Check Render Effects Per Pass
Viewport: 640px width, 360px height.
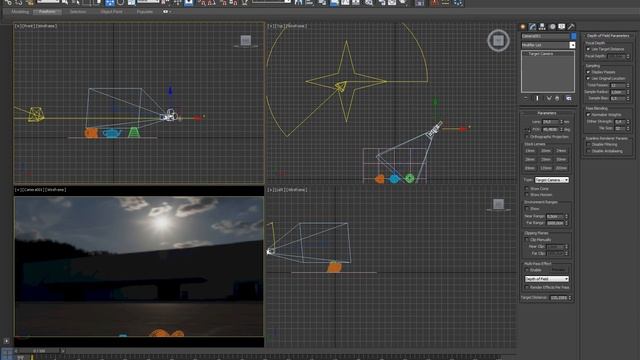point(527,287)
